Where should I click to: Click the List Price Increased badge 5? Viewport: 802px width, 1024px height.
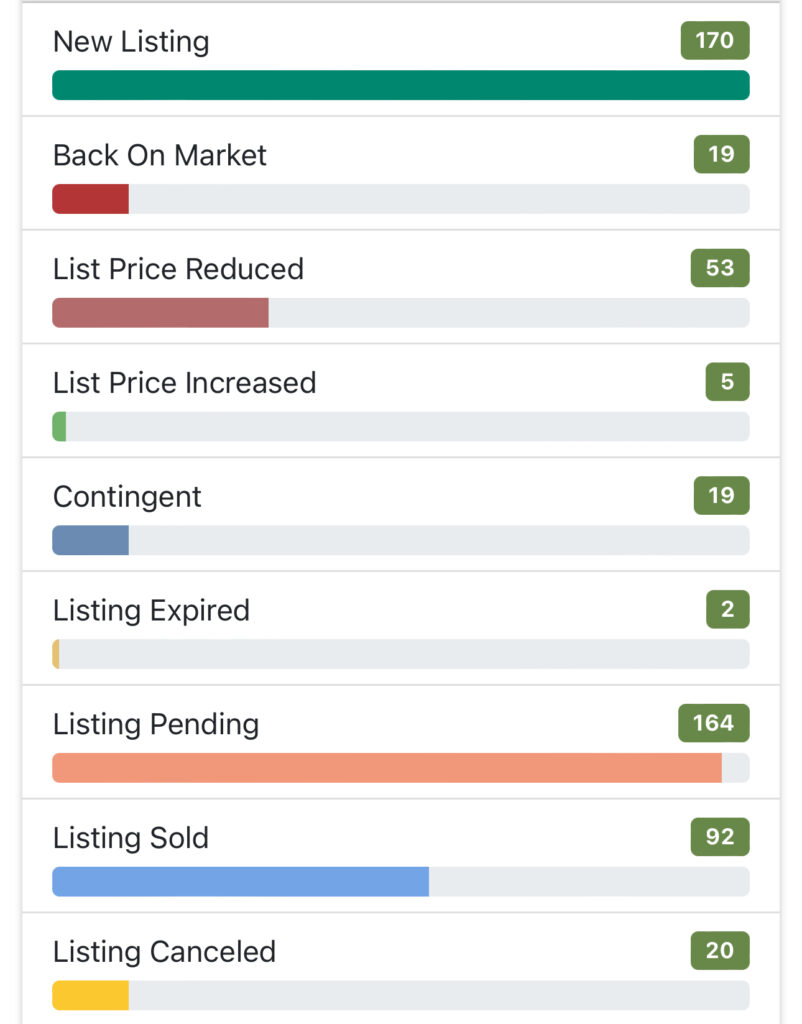pos(728,381)
